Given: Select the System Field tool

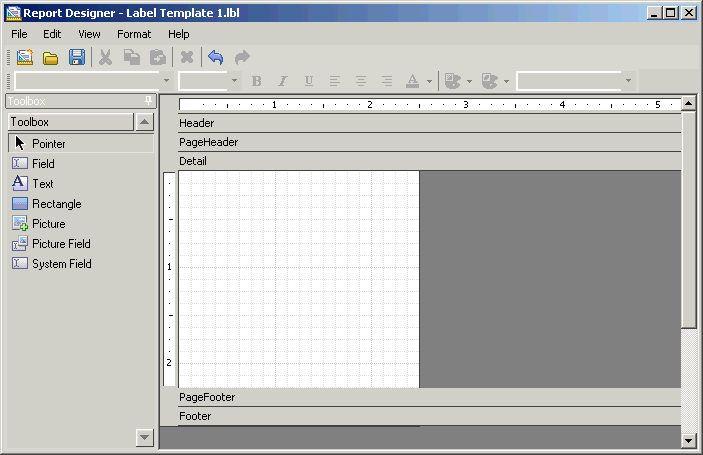Looking at the screenshot, I should (81, 264).
